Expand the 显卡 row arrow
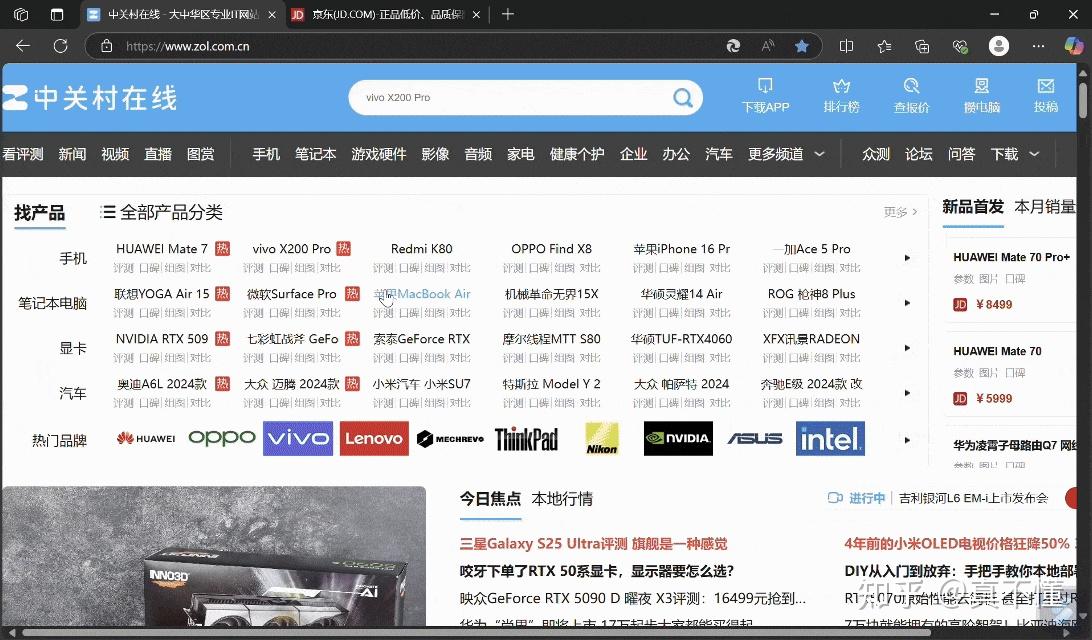 (x=907, y=348)
